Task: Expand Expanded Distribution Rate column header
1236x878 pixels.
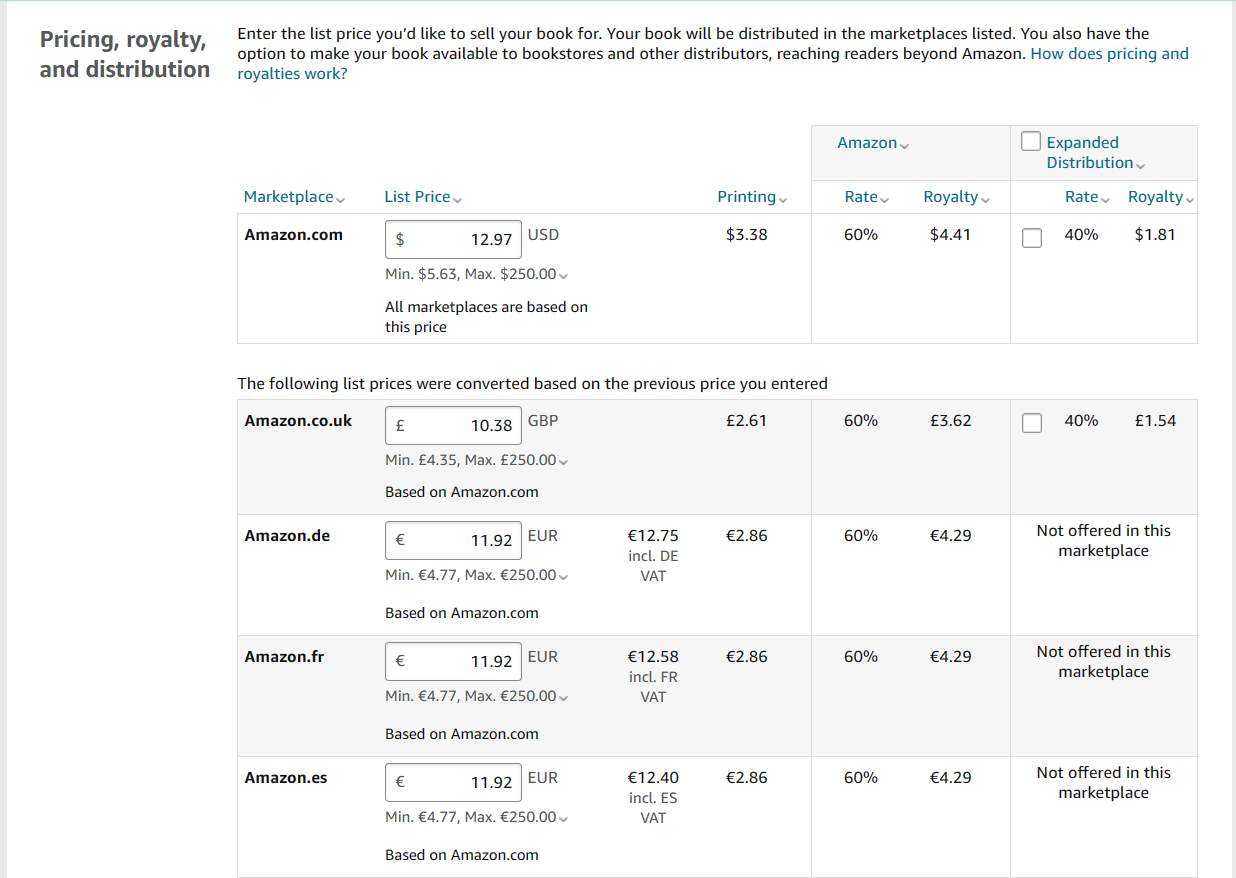Action: 1087,197
